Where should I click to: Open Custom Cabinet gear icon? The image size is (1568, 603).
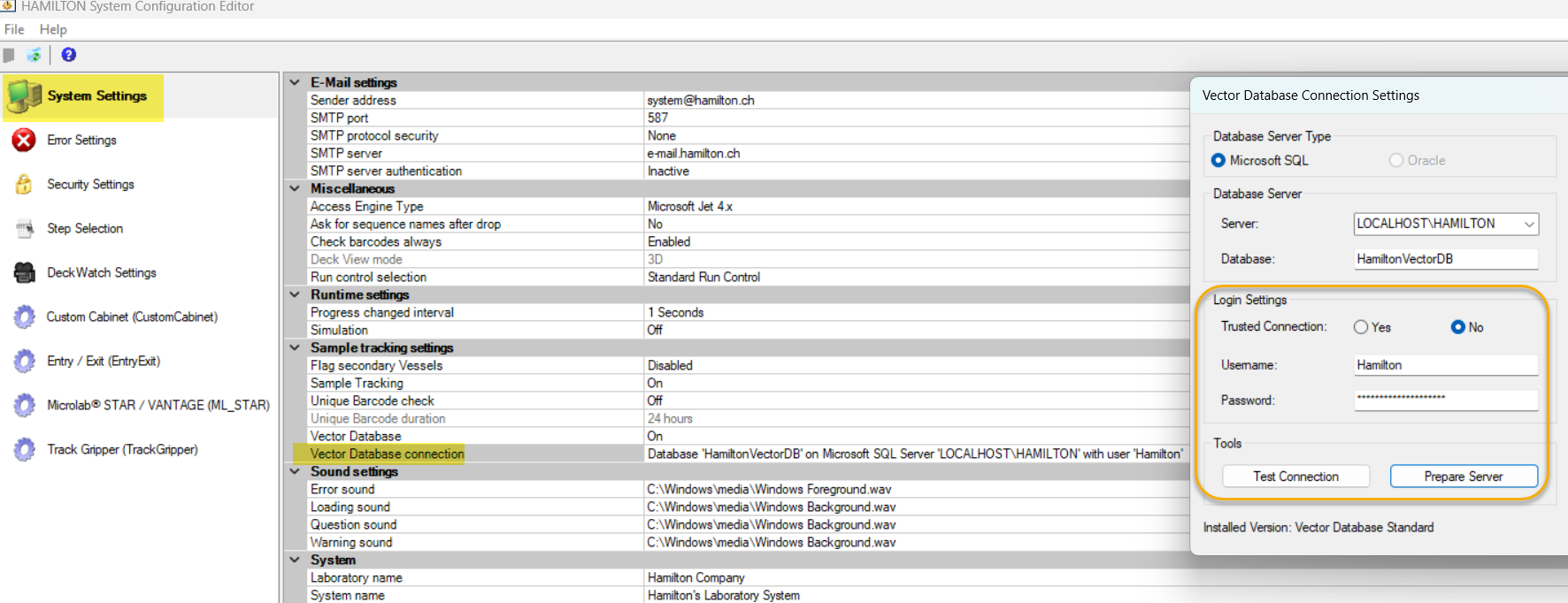click(25, 317)
